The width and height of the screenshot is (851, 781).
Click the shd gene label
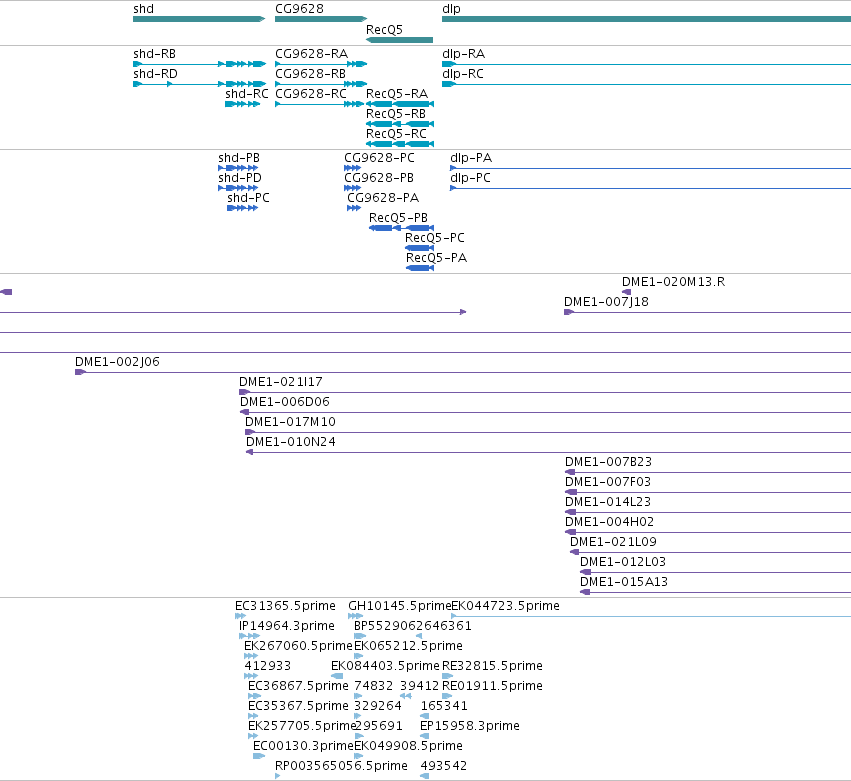pyautogui.click(x=143, y=9)
